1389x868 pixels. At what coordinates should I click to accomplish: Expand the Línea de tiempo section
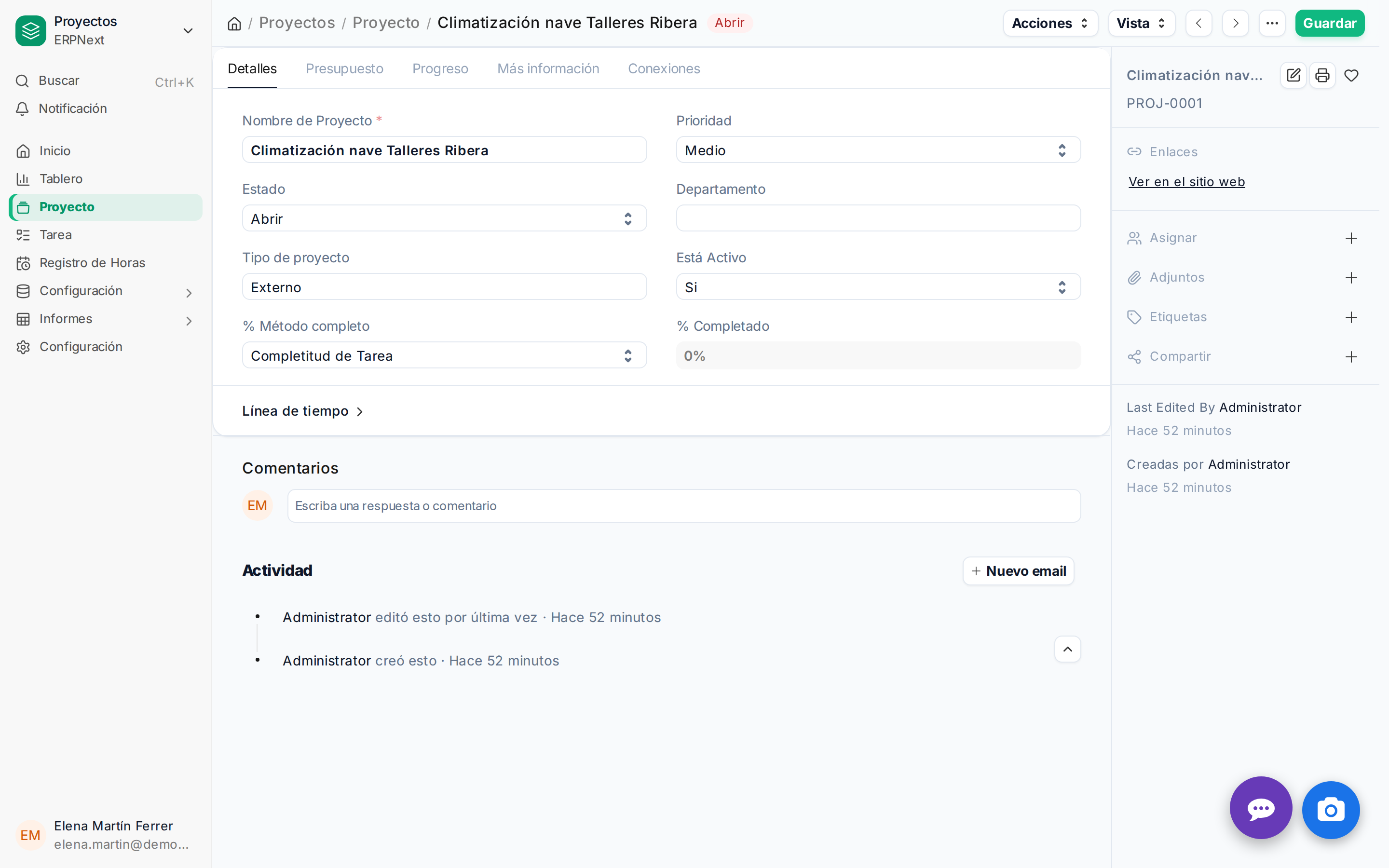click(302, 411)
